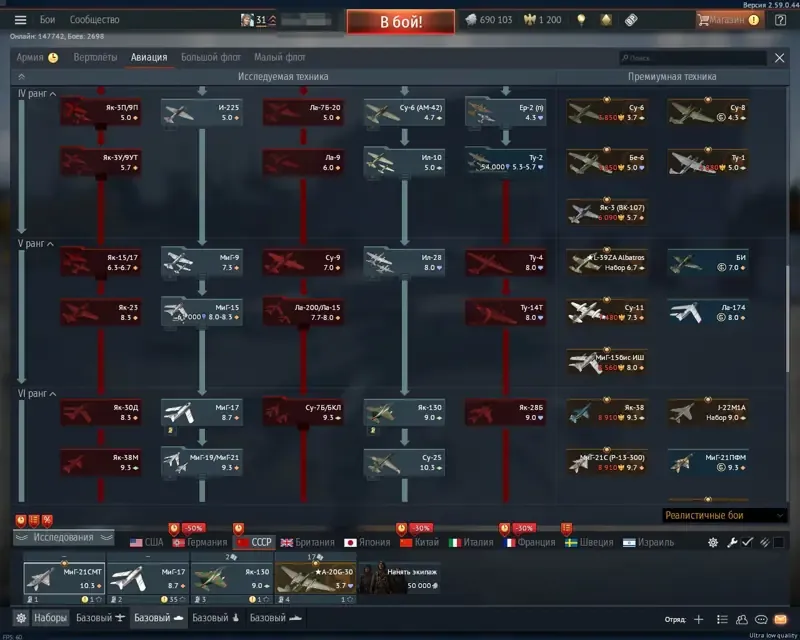The height and width of the screenshot is (640, 800).
Task: Click the red В бой! button
Action: click(x=401, y=22)
